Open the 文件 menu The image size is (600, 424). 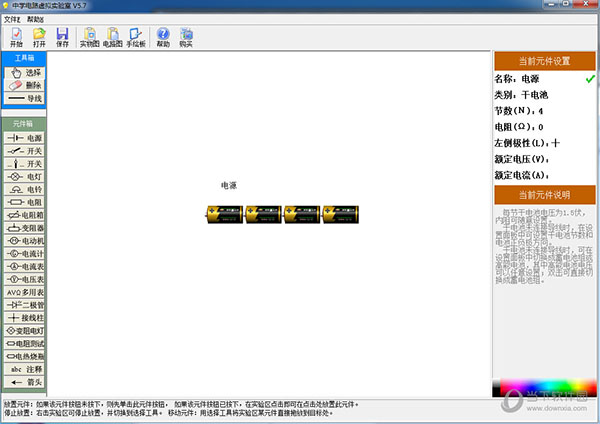pyautogui.click(x=12, y=19)
